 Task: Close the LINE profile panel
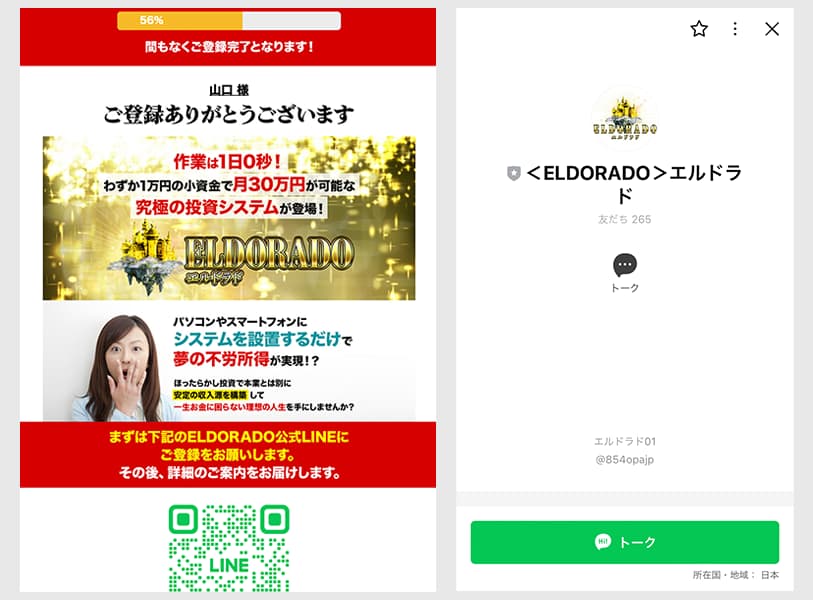[x=772, y=29]
